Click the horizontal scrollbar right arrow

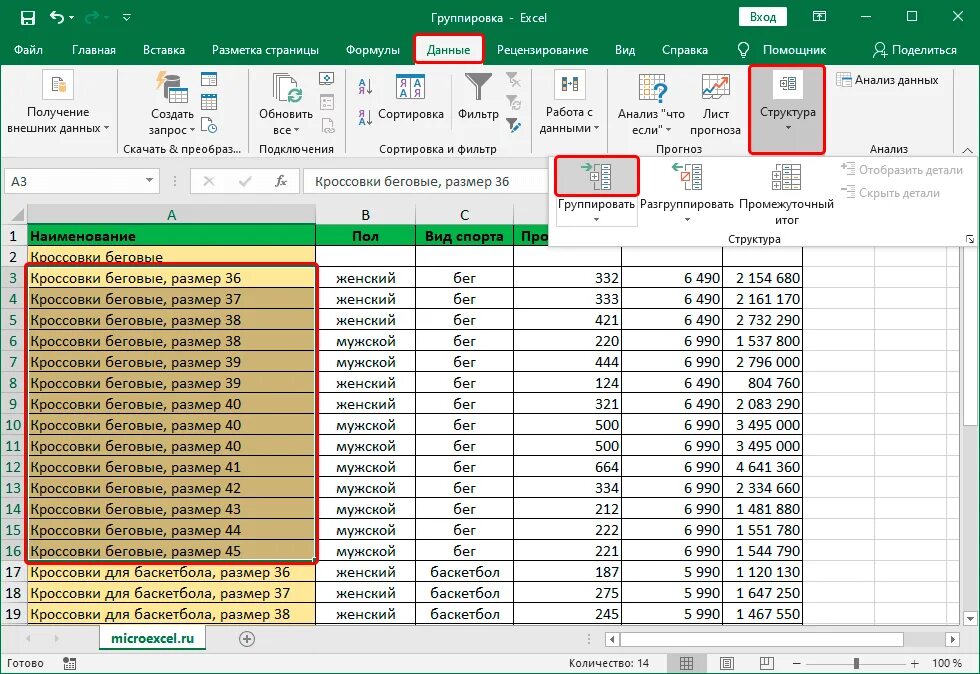pyautogui.click(x=952, y=639)
